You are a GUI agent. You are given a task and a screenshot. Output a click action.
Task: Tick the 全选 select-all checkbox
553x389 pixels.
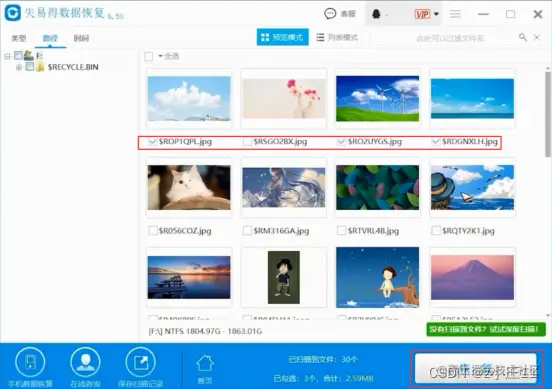pyautogui.click(x=149, y=56)
